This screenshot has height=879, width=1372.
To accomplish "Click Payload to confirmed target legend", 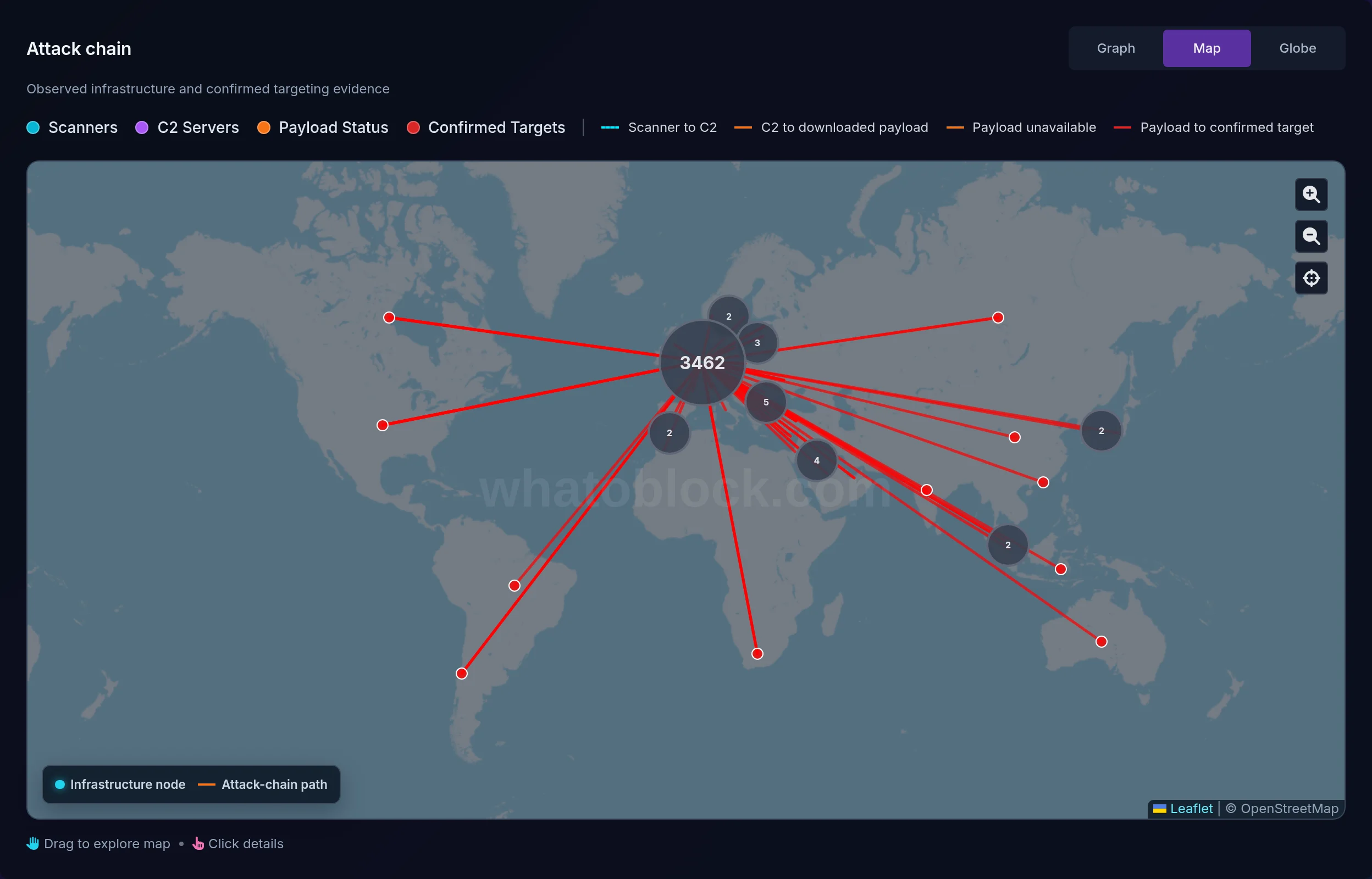I will click(x=1213, y=127).
